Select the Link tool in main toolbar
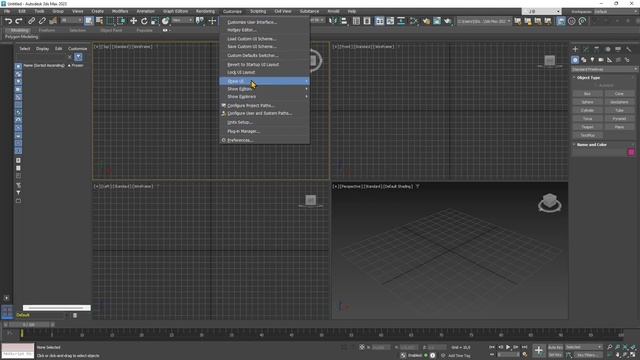640x360 pixels. [31, 21]
